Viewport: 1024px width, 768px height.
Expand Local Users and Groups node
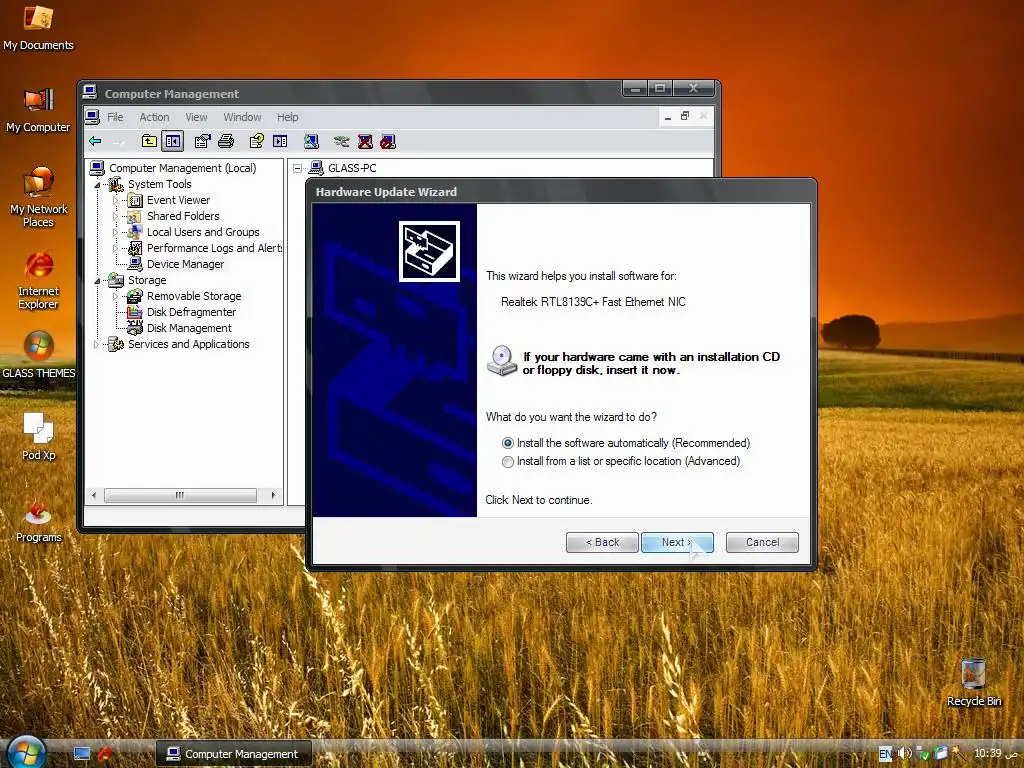(x=115, y=232)
